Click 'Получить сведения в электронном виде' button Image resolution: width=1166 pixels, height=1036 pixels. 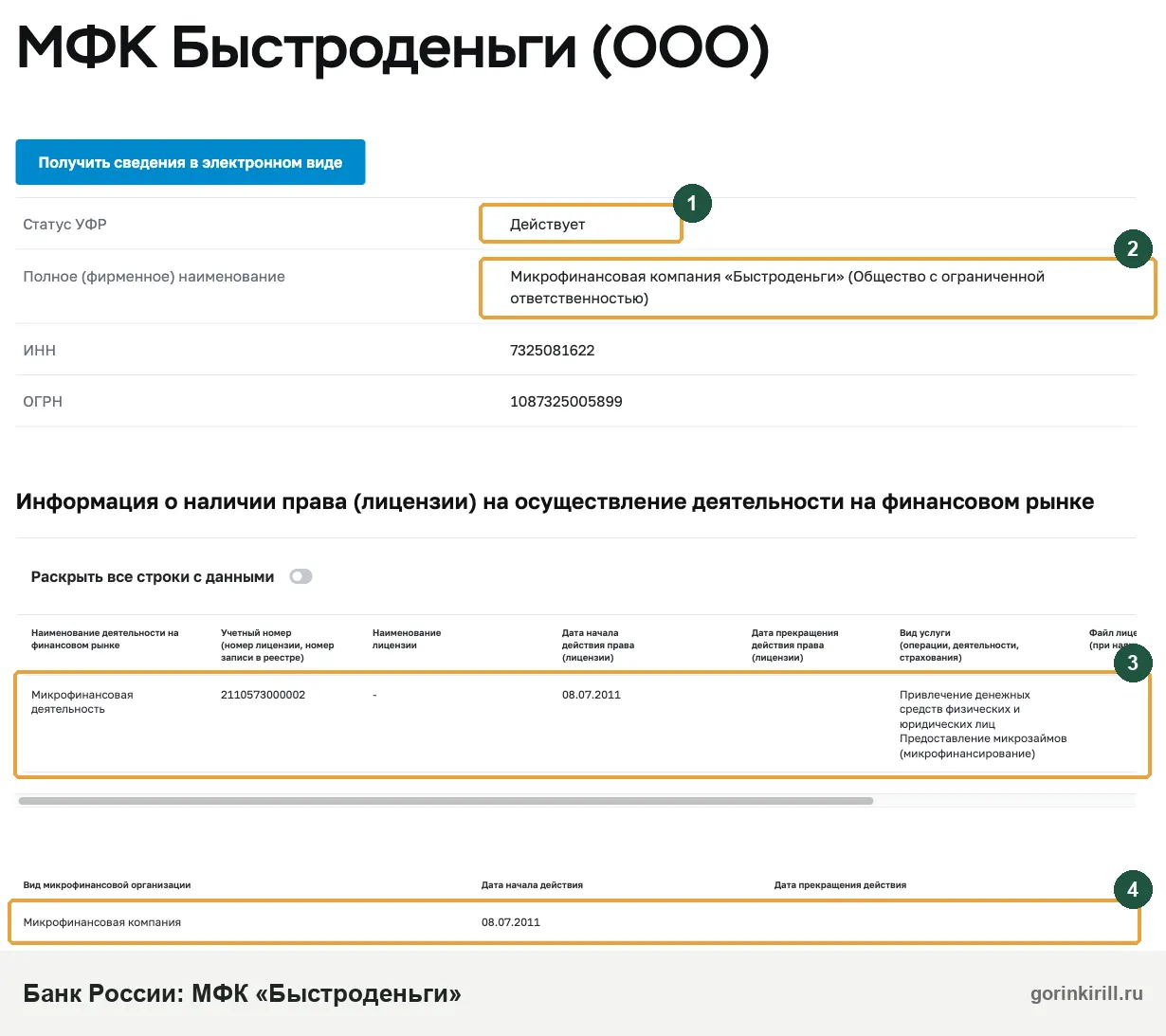191,162
